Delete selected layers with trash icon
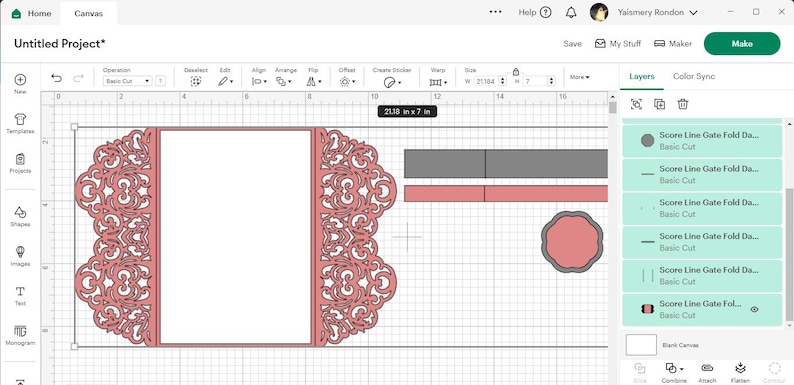Image resolution: width=794 pixels, height=385 pixels. (x=683, y=104)
